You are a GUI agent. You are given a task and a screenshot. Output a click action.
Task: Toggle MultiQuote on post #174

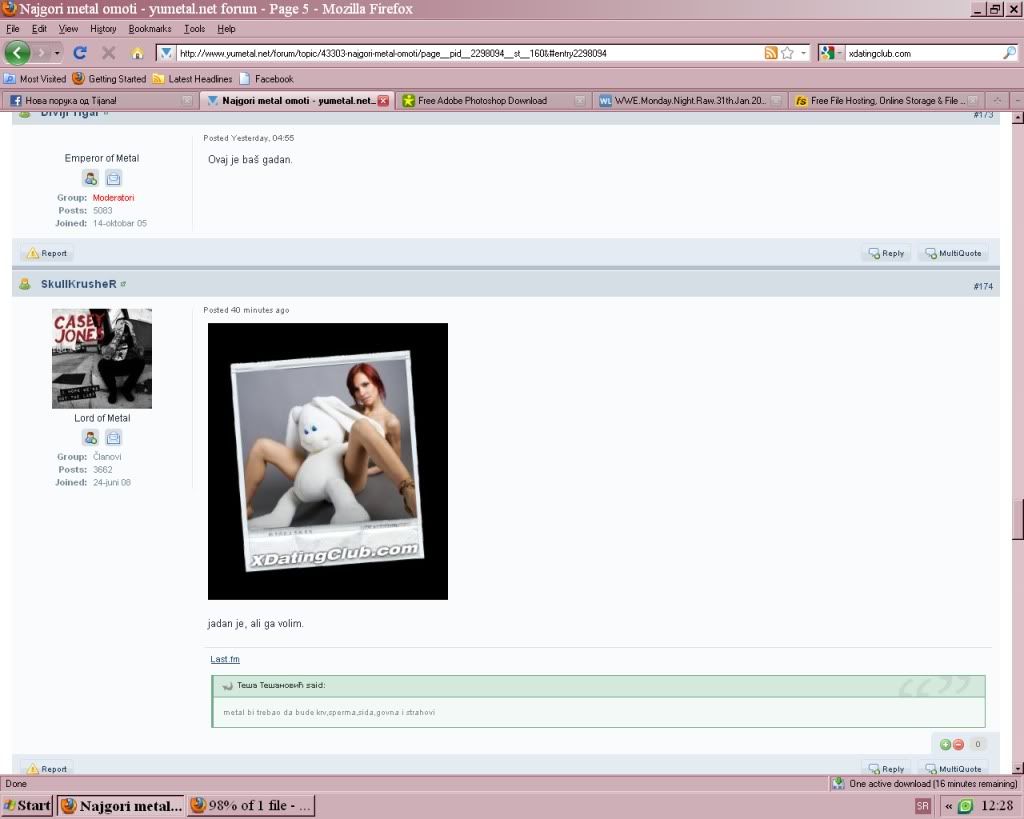click(x=954, y=768)
